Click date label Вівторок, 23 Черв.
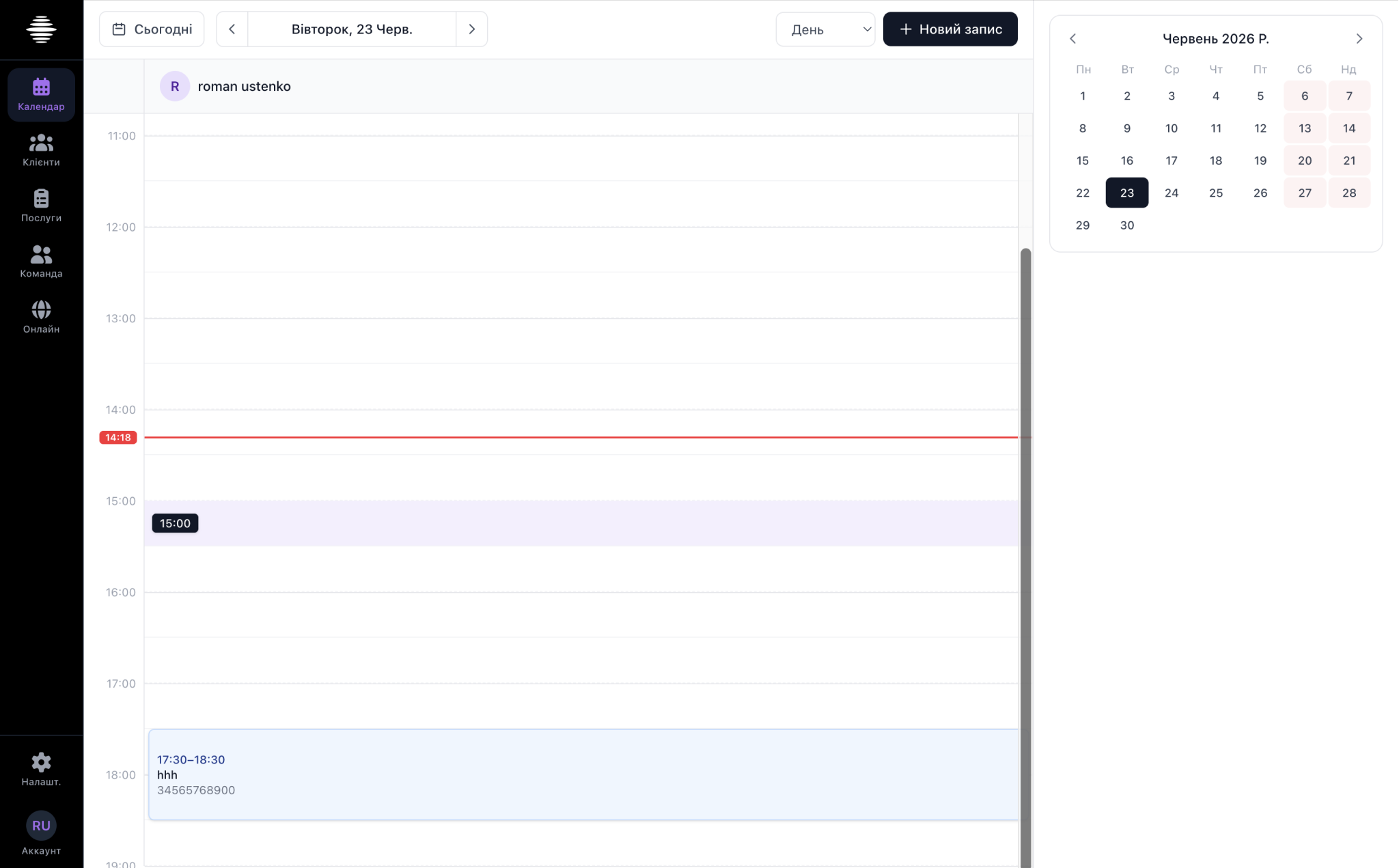This screenshot has width=1399, height=868. (x=352, y=29)
